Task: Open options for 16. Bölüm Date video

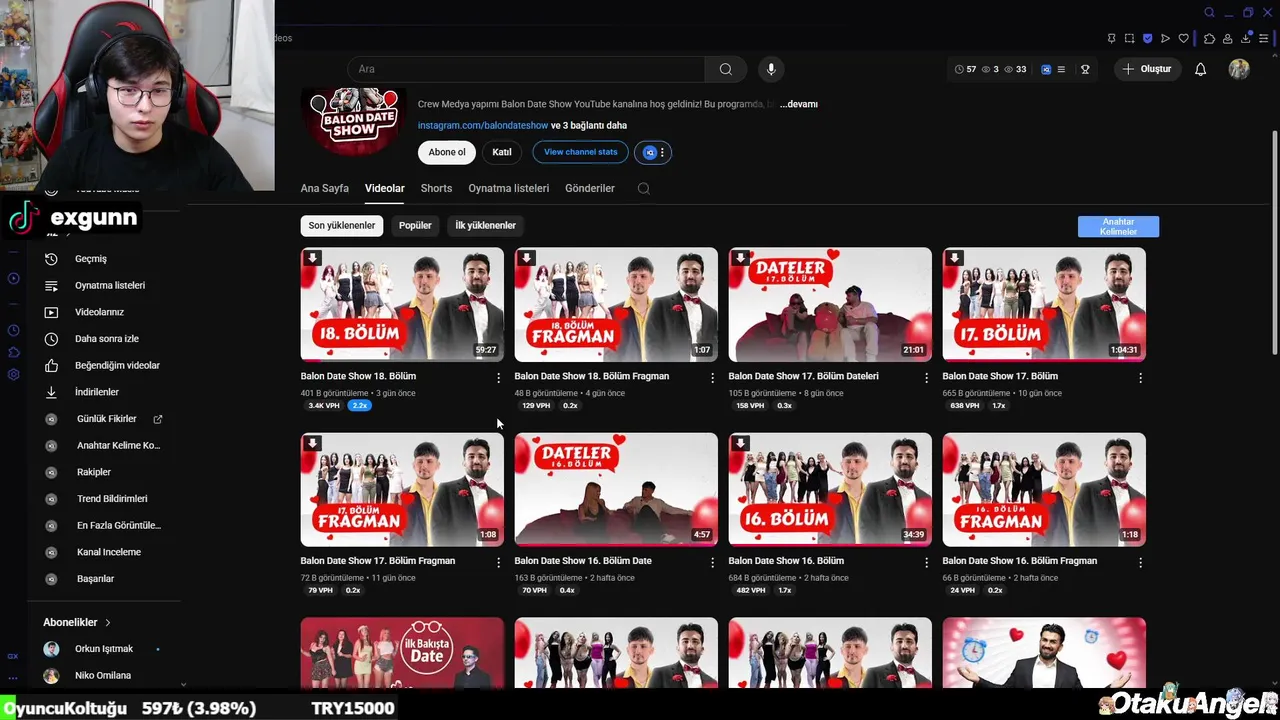Action: [712, 563]
